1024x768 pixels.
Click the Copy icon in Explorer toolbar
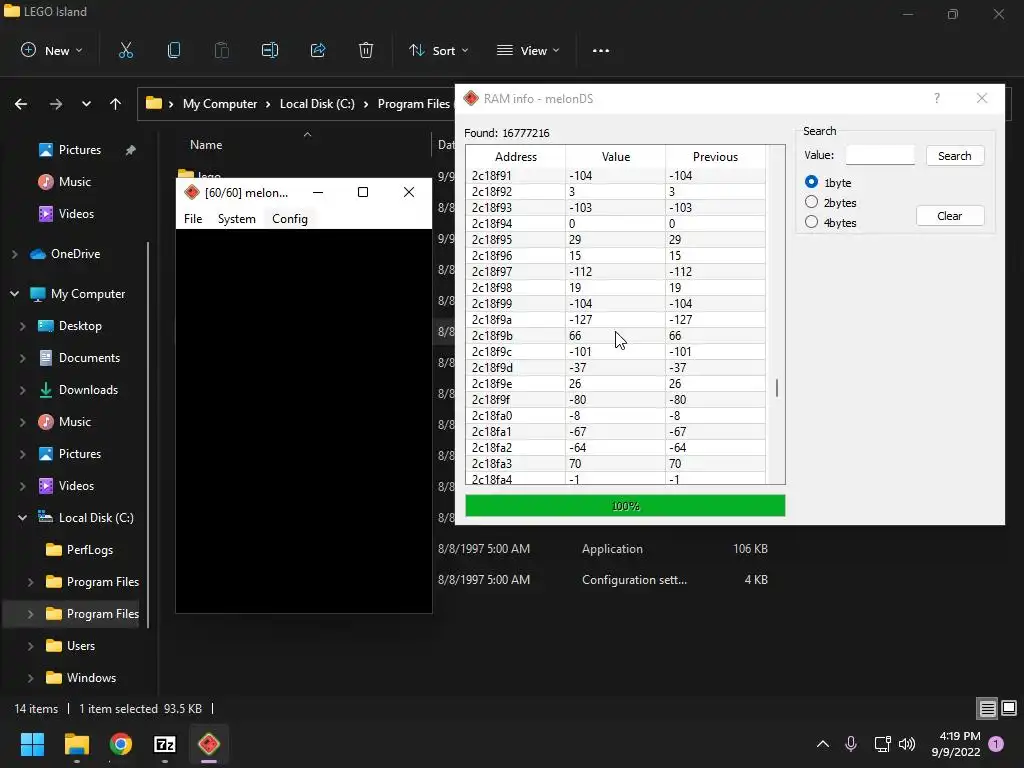174,50
